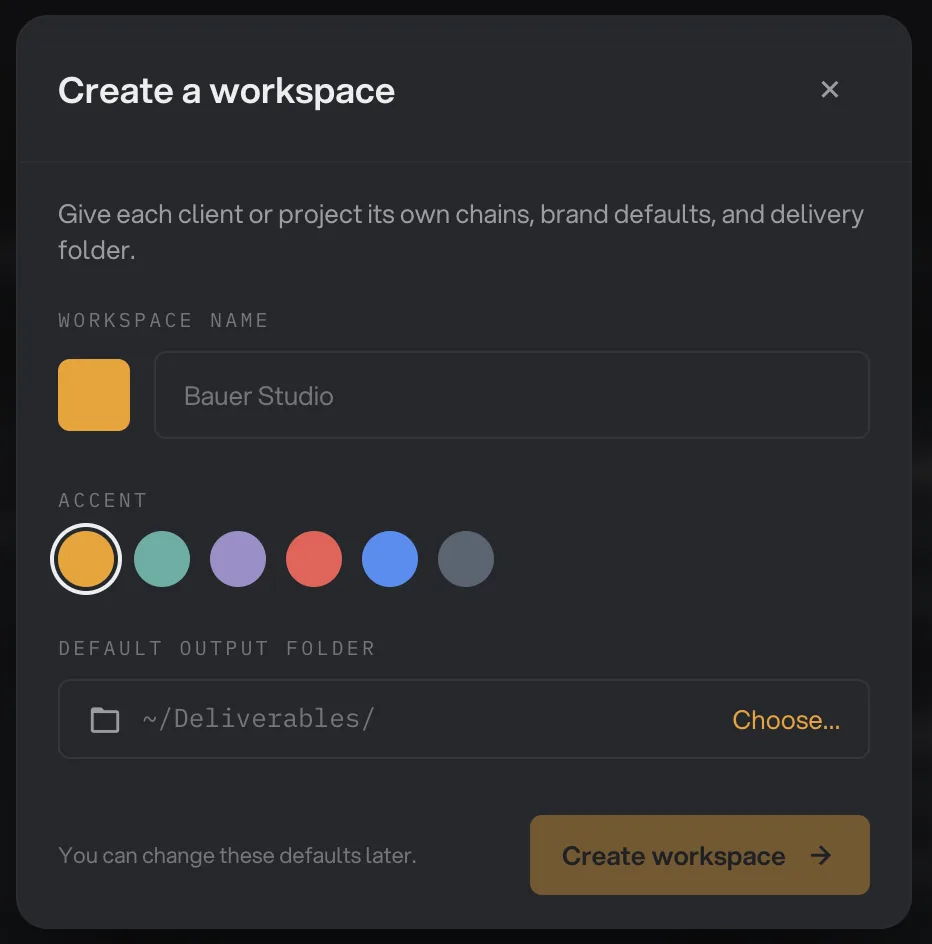Image resolution: width=932 pixels, height=944 pixels.
Task: Click the folder icon in output folder field
Action: coord(105,719)
